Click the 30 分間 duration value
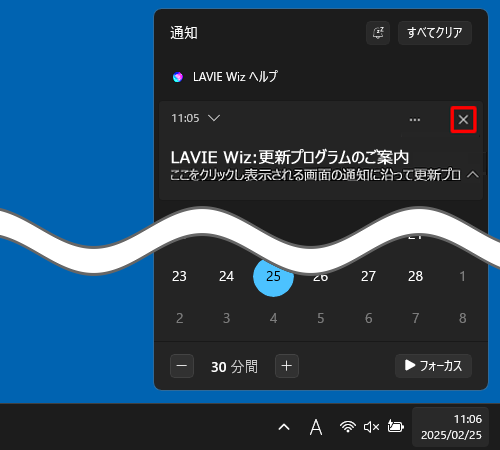Screen dimensions: 500x450 pos(234,367)
